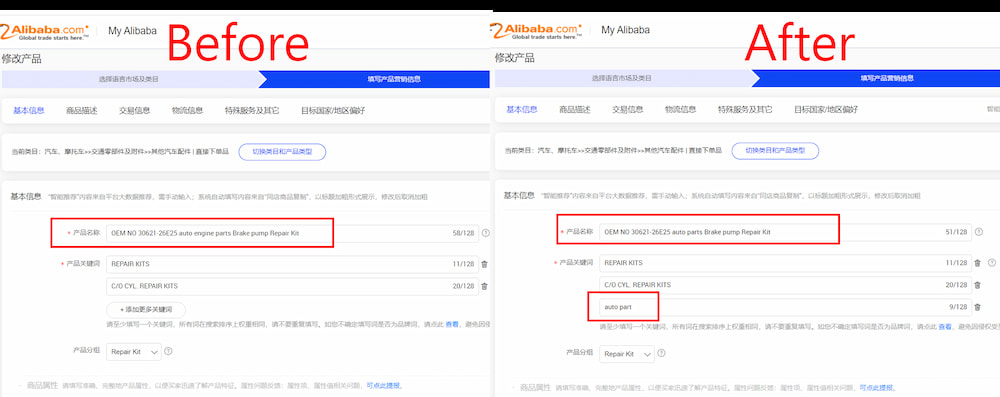Focus 产品名称 field showing 51/128 count

click(x=785, y=232)
